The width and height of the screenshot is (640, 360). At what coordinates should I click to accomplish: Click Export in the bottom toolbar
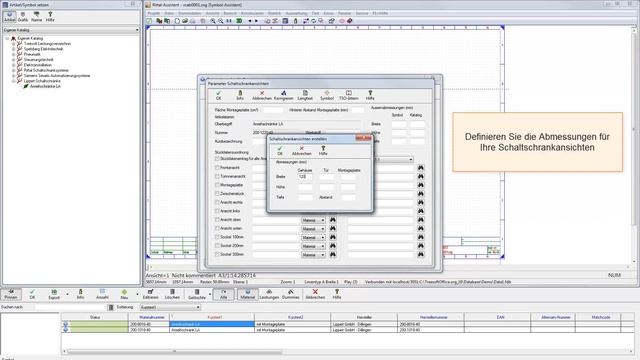click(x=54, y=294)
